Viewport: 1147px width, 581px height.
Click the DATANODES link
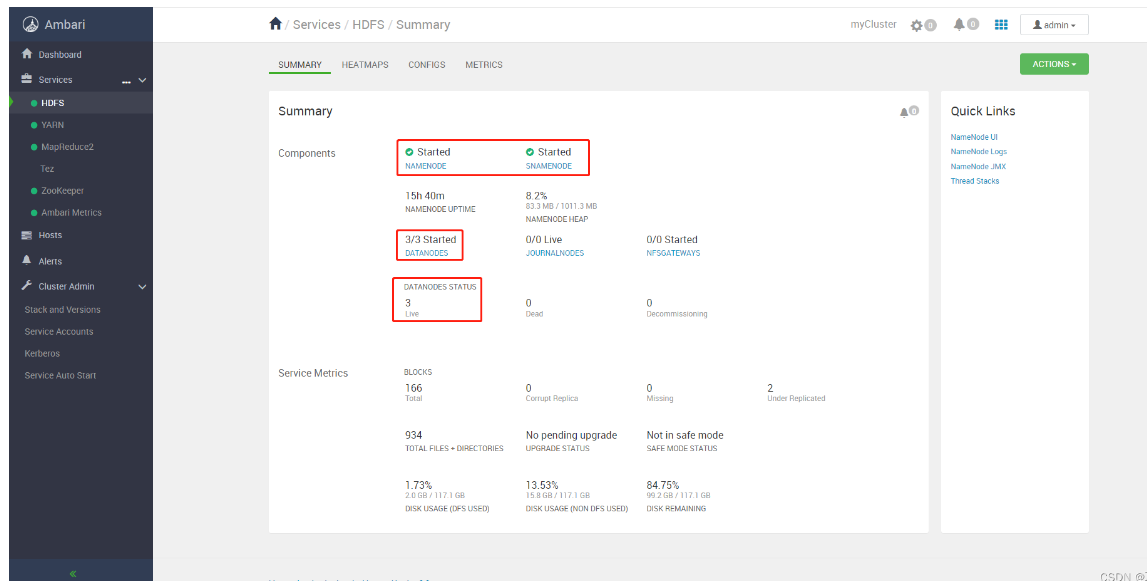[427, 253]
